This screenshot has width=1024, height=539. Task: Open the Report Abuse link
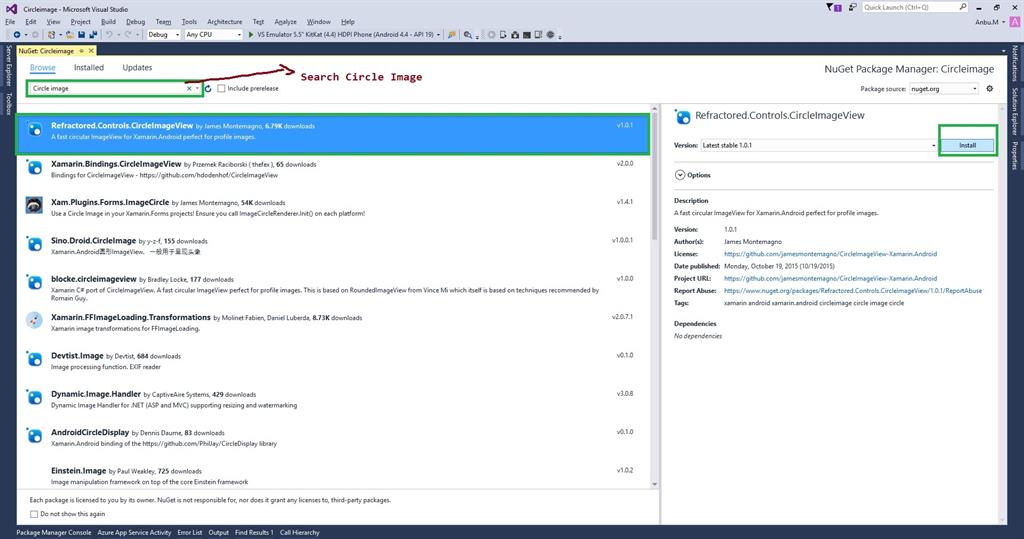tap(853, 291)
